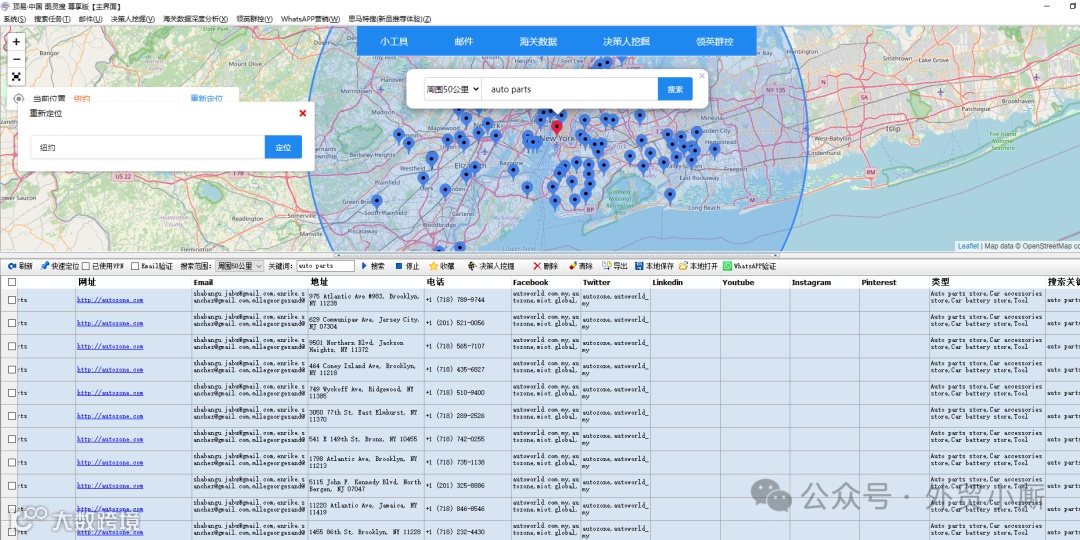Screen dimensions: 1080x540
Task: Tick the Email验证 checkbox
Action: point(135,267)
